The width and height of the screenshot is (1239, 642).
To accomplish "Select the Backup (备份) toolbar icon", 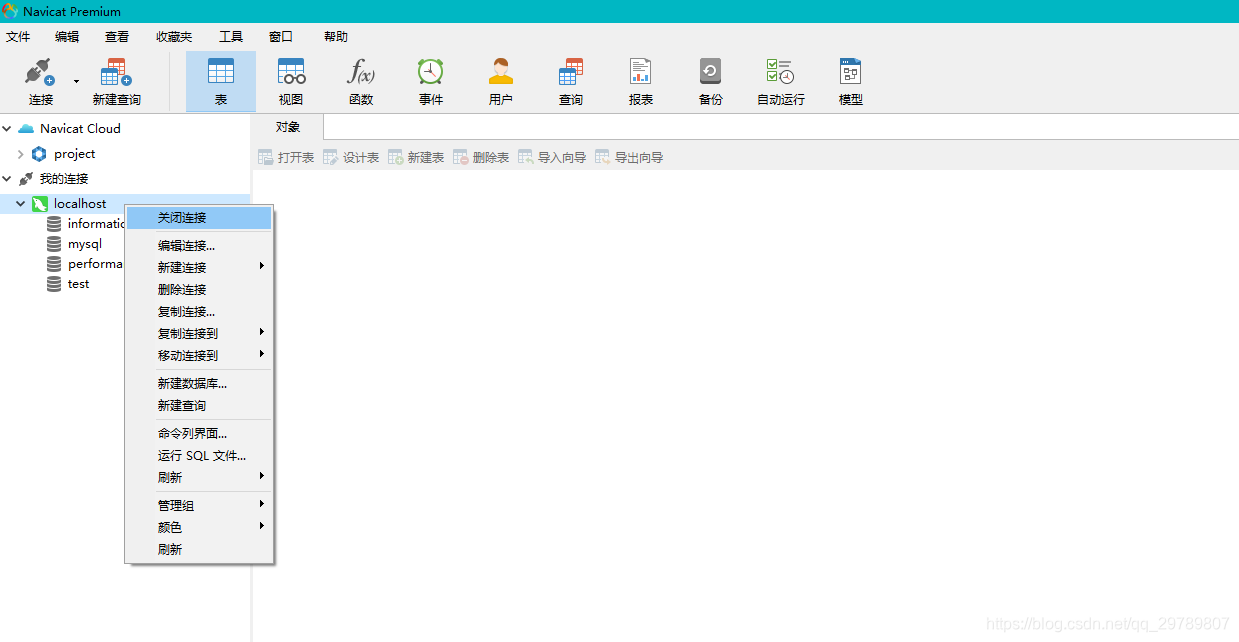I will click(711, 71).
